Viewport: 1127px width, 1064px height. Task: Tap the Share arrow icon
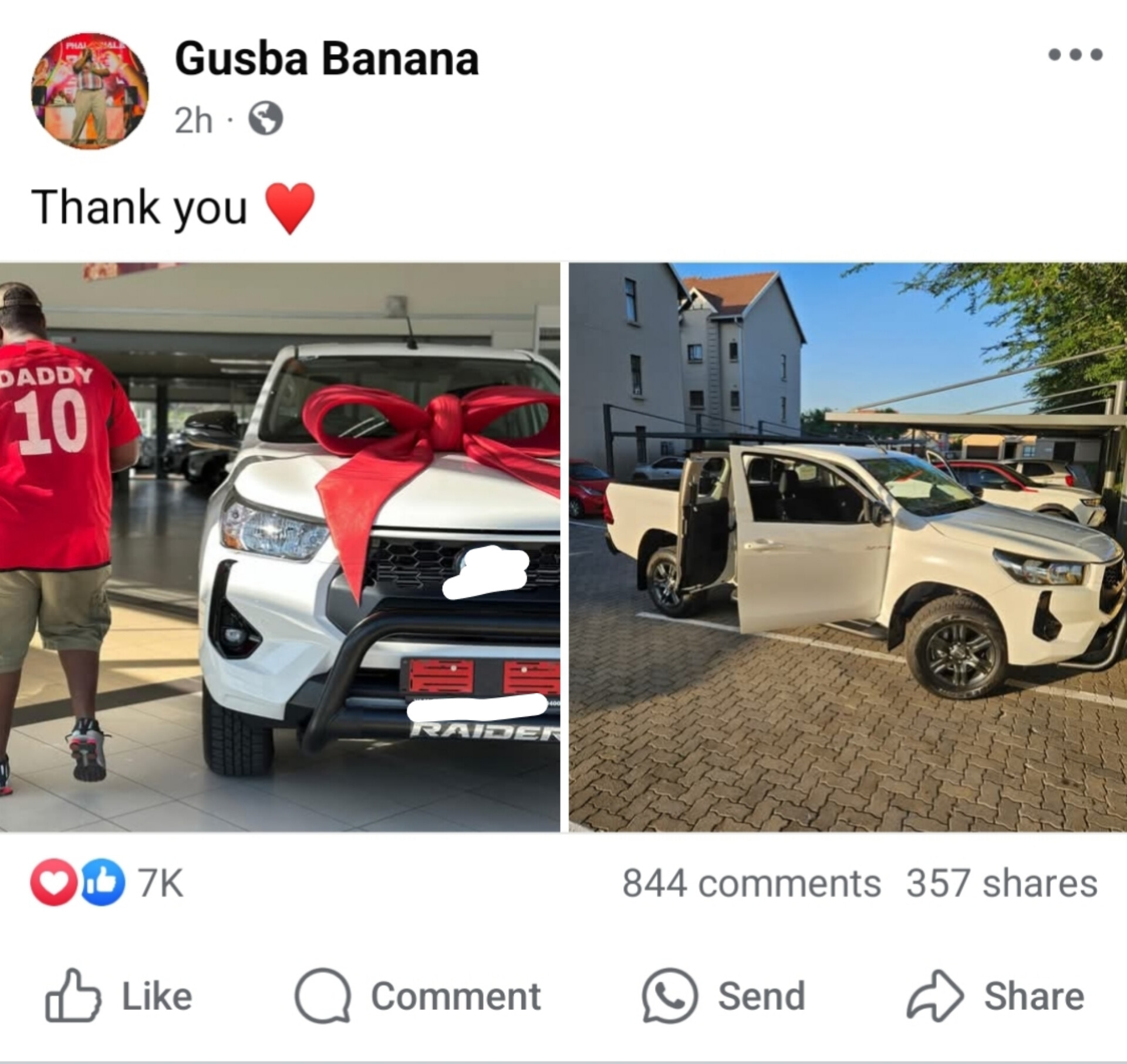[935, 995]
